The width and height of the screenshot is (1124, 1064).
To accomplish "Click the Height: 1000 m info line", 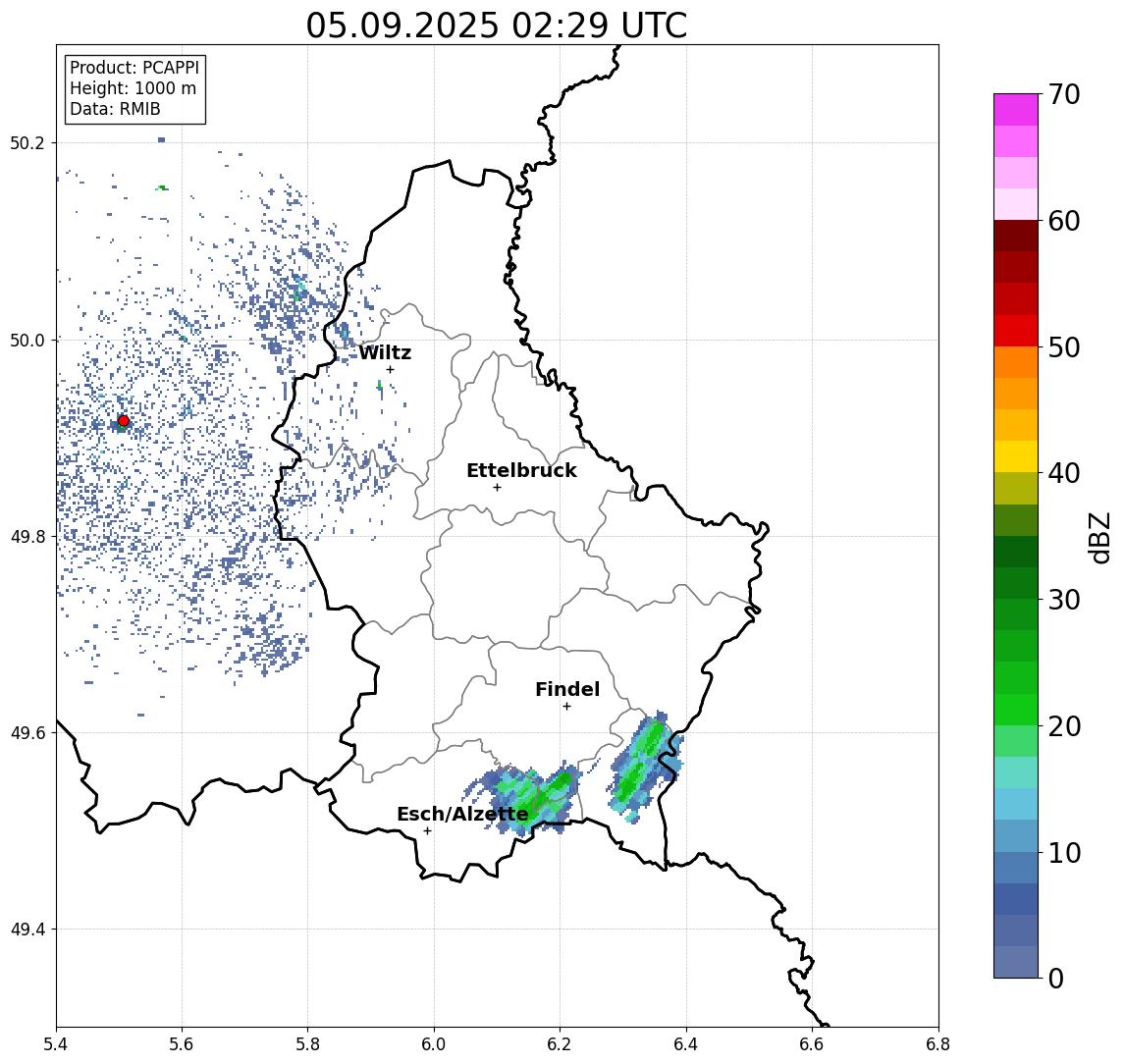I will (x=133, y=88).
